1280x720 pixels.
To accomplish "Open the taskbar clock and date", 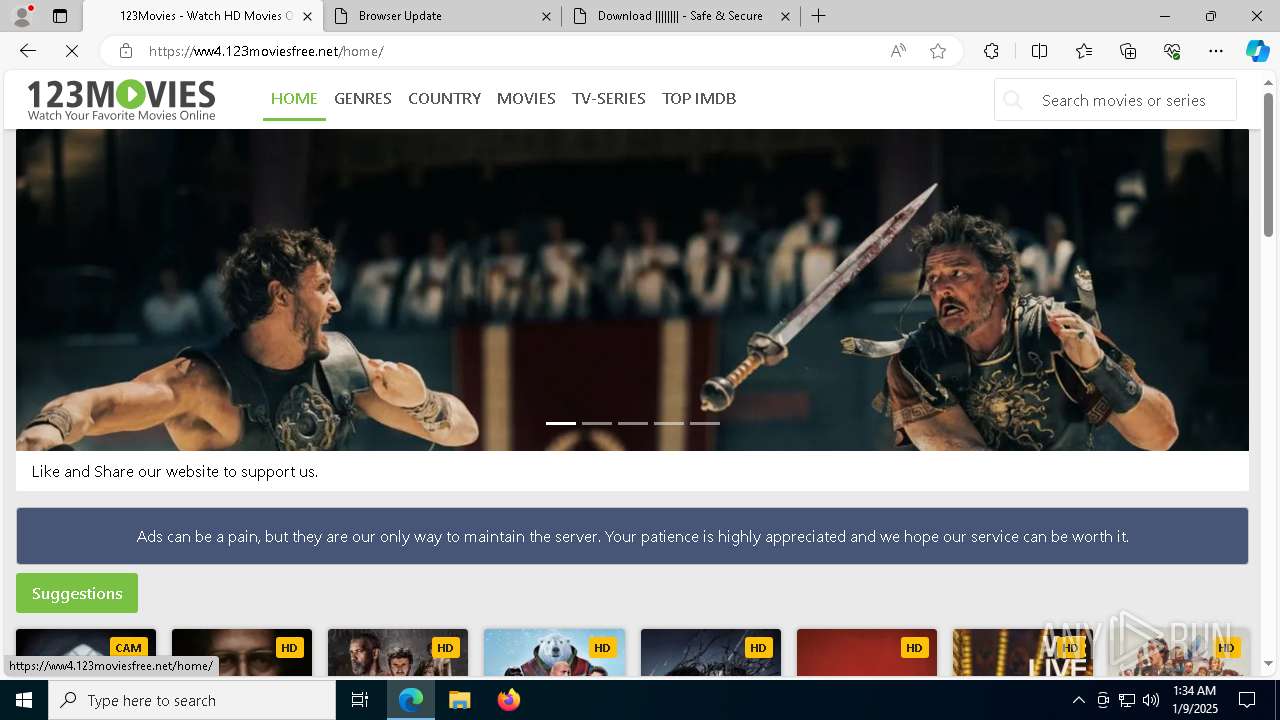I will 1195,700.
